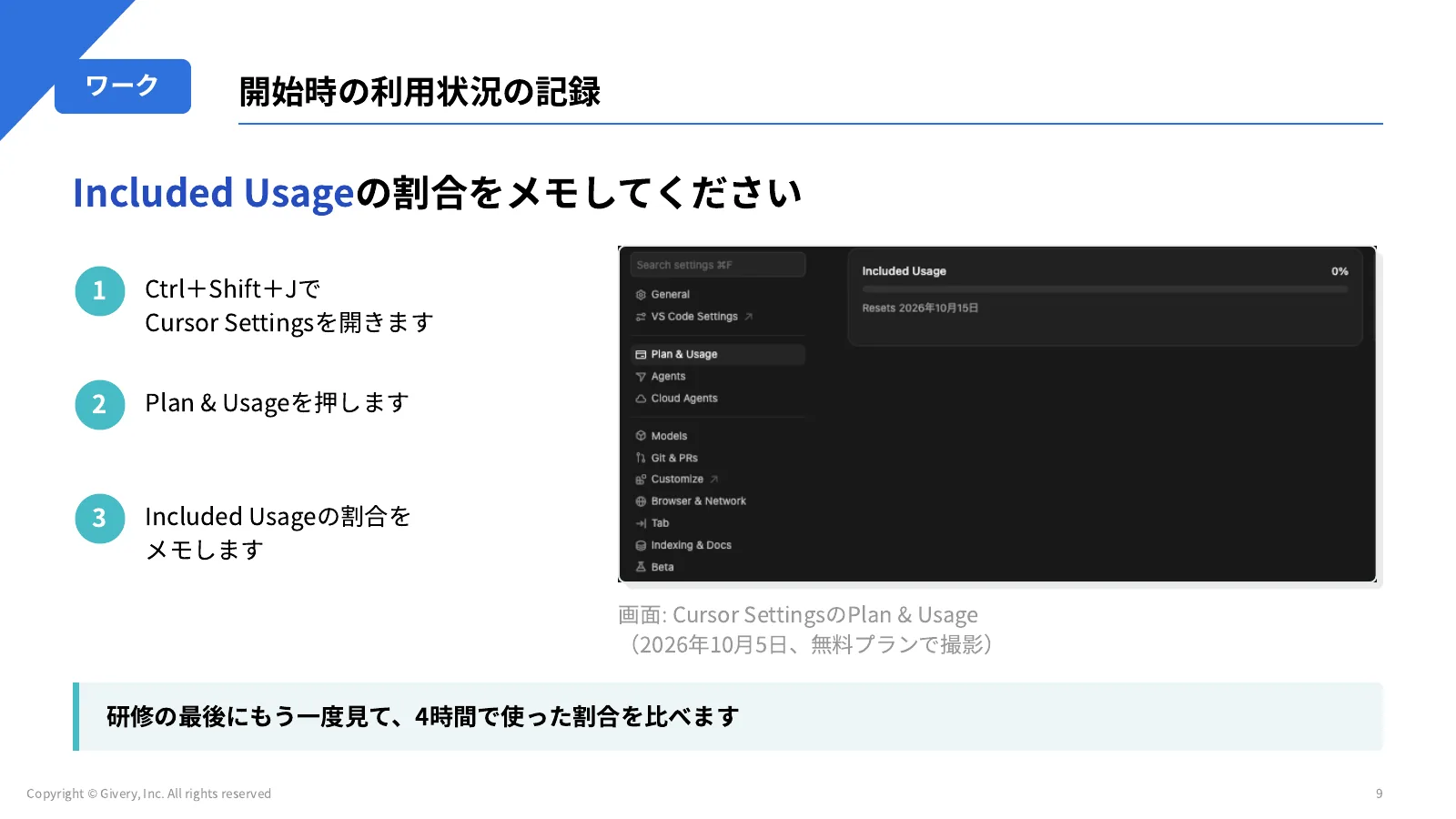Click the 0% usage value
Viewport: 1456px width, 819px height.
(x=1340, y=271)
